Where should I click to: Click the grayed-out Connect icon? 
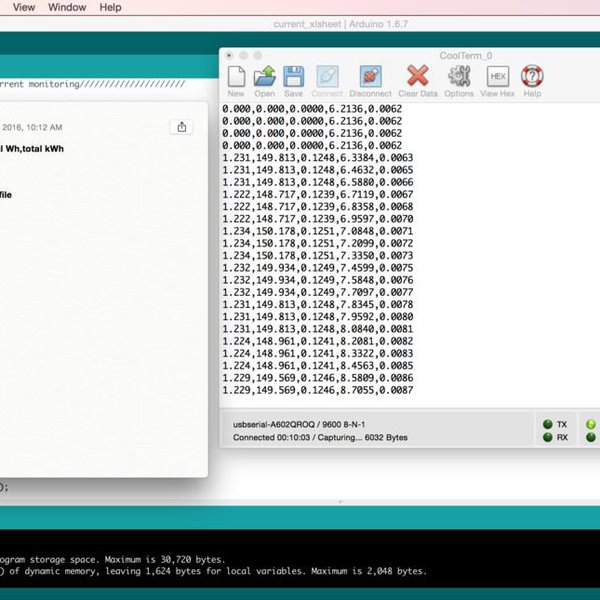[x=327, y=78]
